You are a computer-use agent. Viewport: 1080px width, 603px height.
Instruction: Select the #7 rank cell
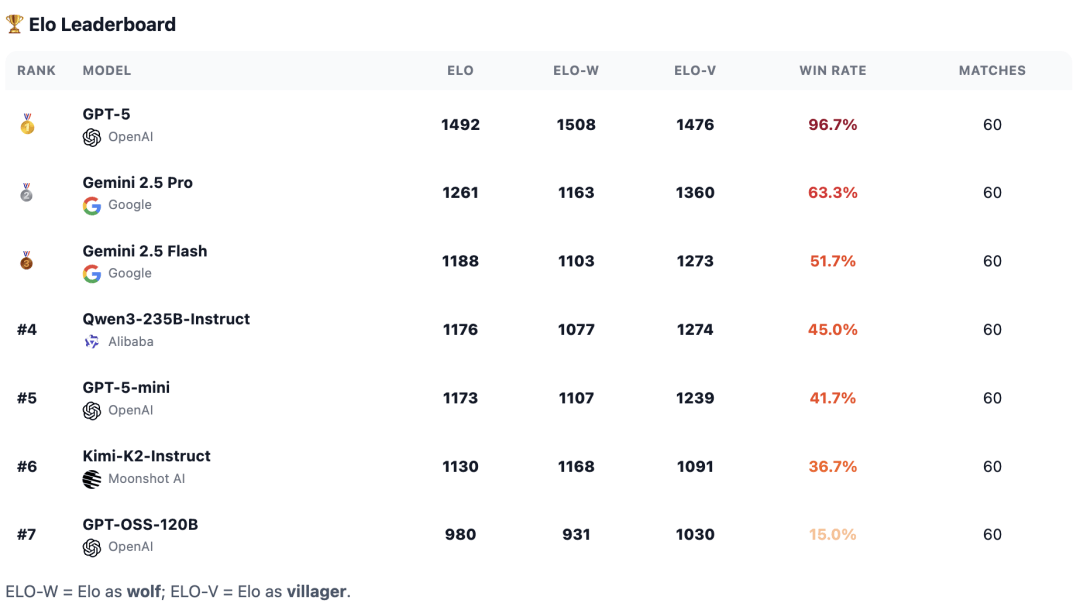point(27,535)
